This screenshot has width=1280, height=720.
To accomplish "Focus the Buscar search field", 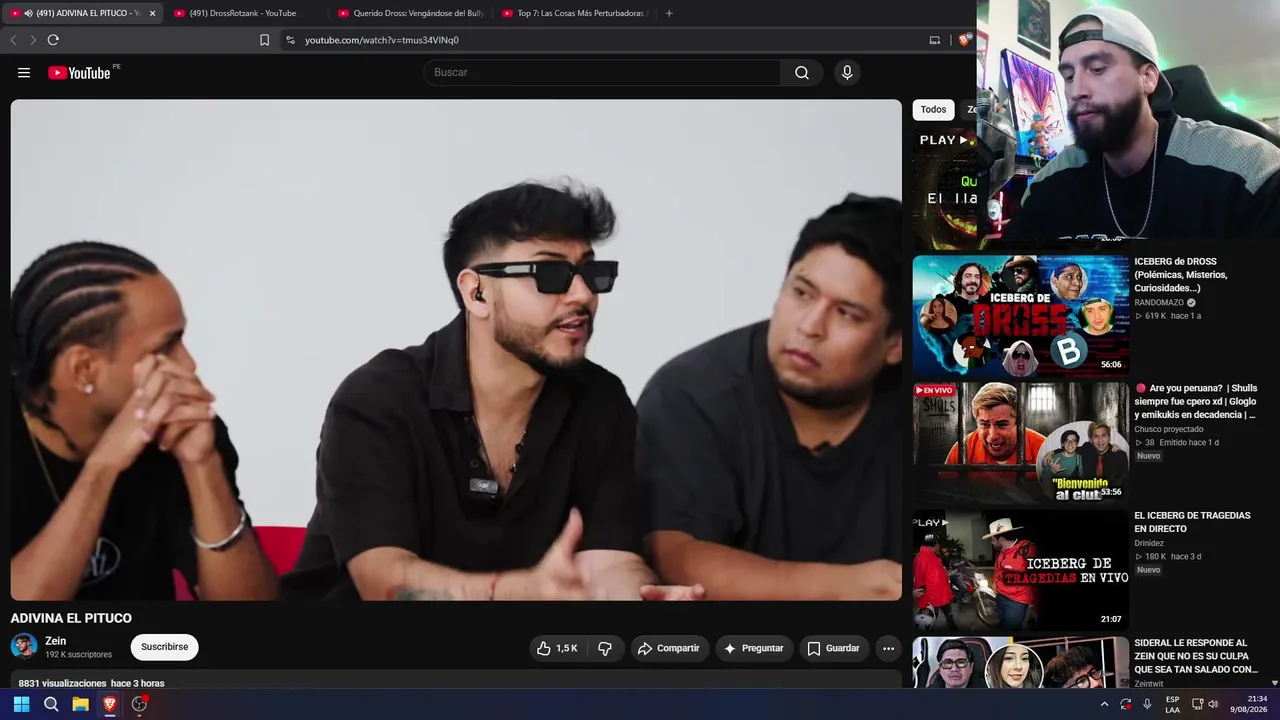I will pos(602,72).
